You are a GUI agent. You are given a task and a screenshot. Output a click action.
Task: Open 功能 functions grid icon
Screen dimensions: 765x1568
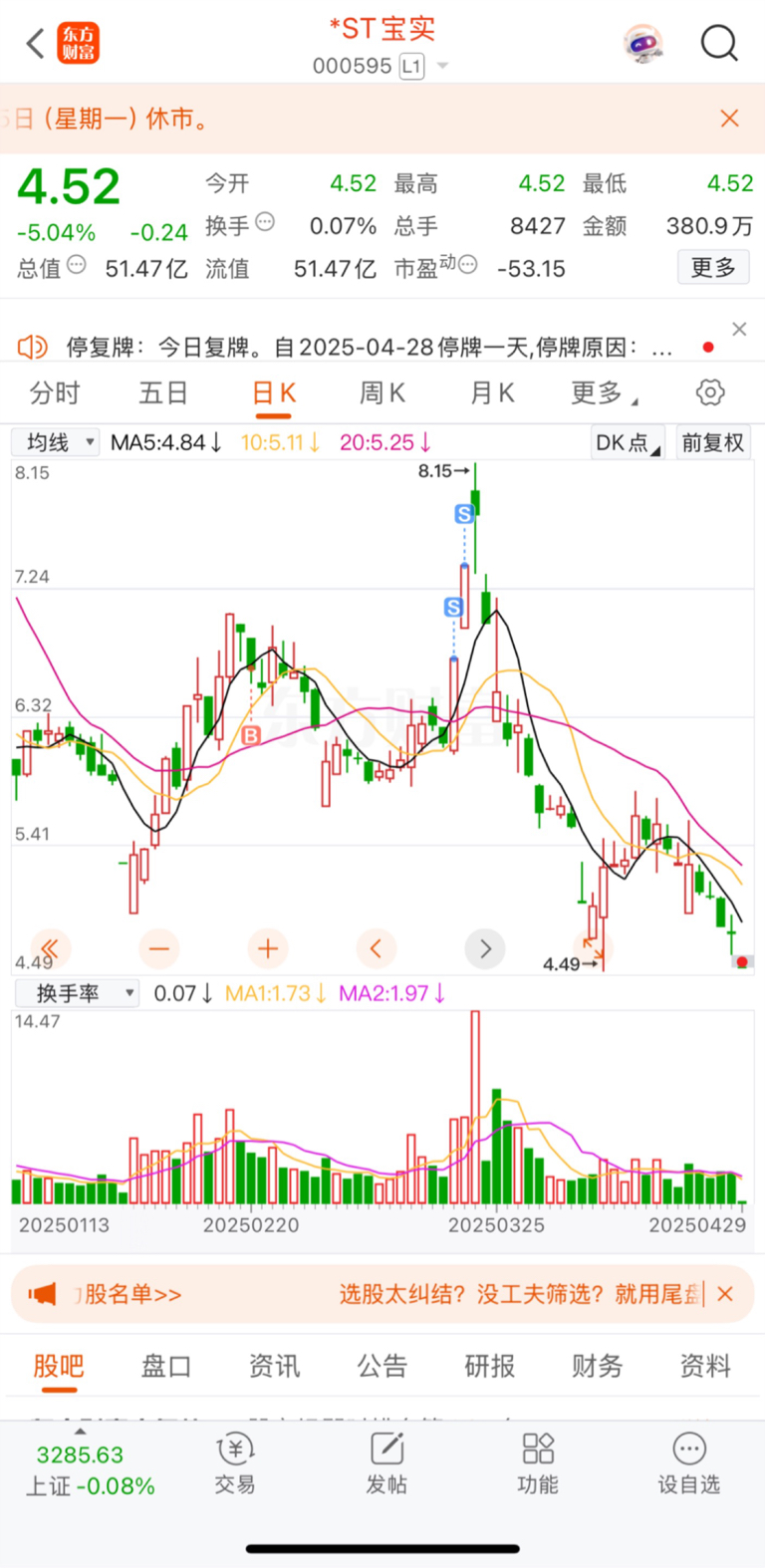[538, 1464]
